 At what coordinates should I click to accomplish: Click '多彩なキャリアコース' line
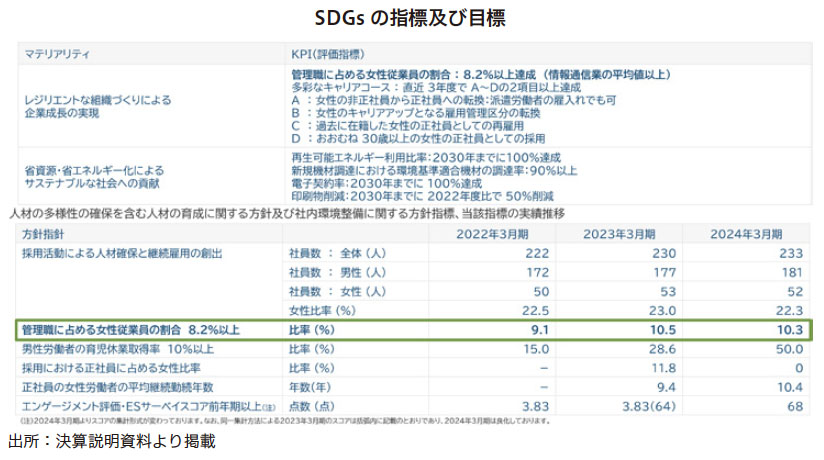pos(436,87)
